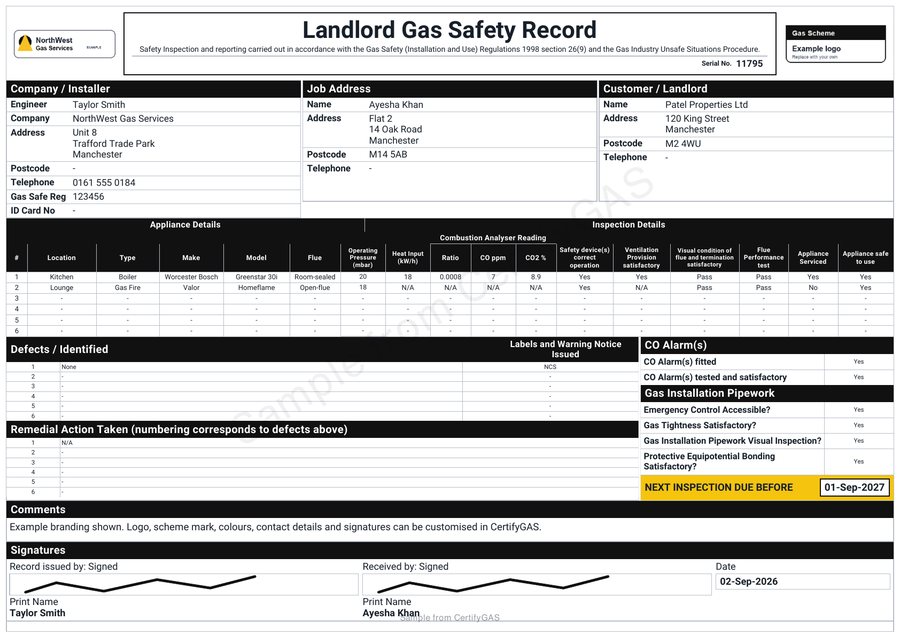The width and height of the screenshot is (900, 636).
Task: Click the Homeflame model cell
Action: click(x=257, y=288)
